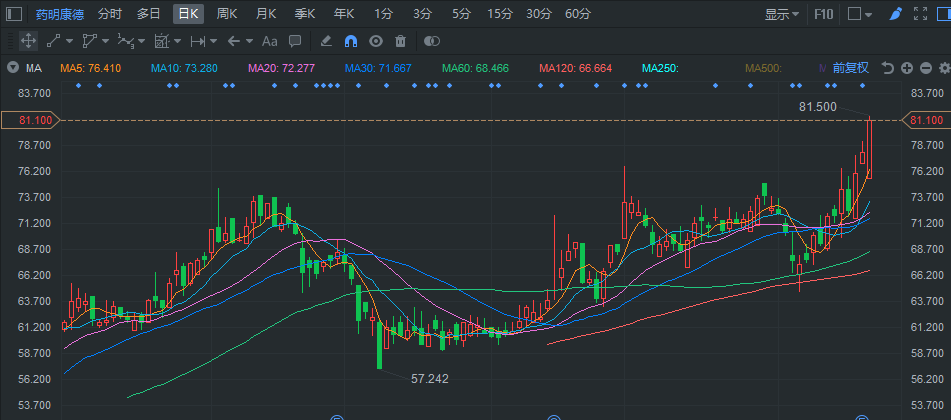Click the left 81.100 current price tag

coord(30,120)
